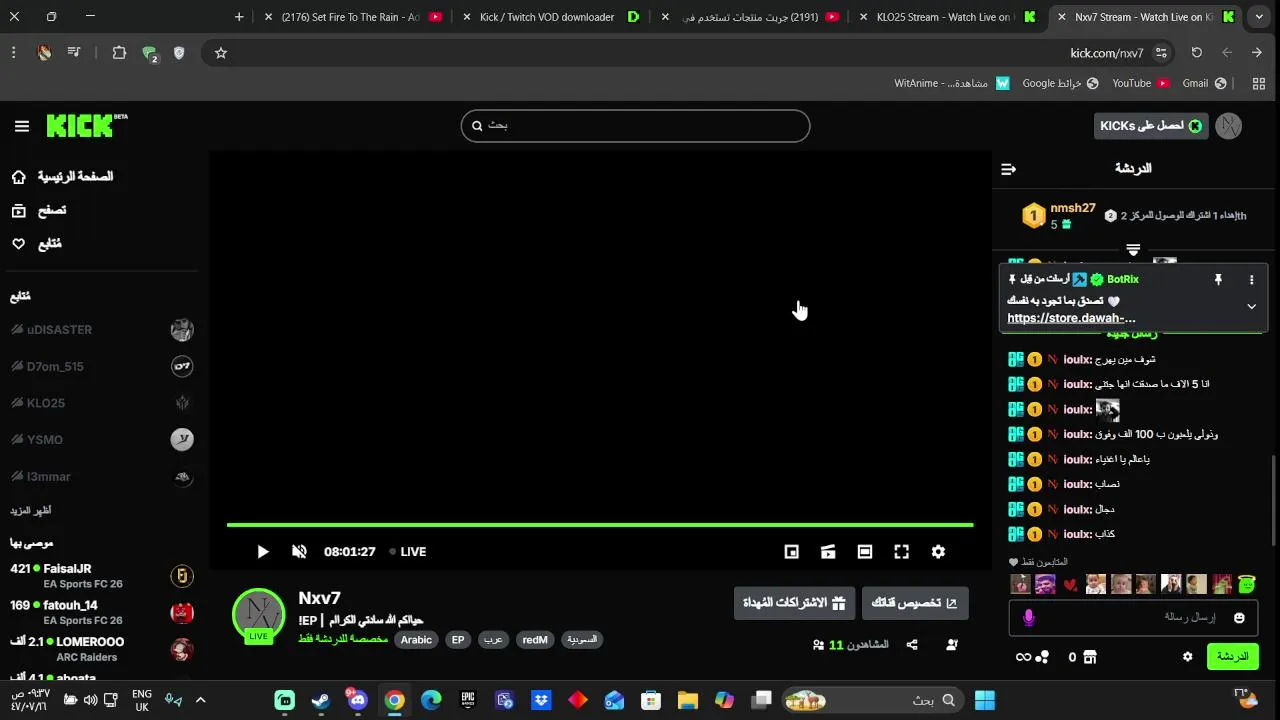
Task: Open the user profile avatar top right
Action: [1229, 126]
